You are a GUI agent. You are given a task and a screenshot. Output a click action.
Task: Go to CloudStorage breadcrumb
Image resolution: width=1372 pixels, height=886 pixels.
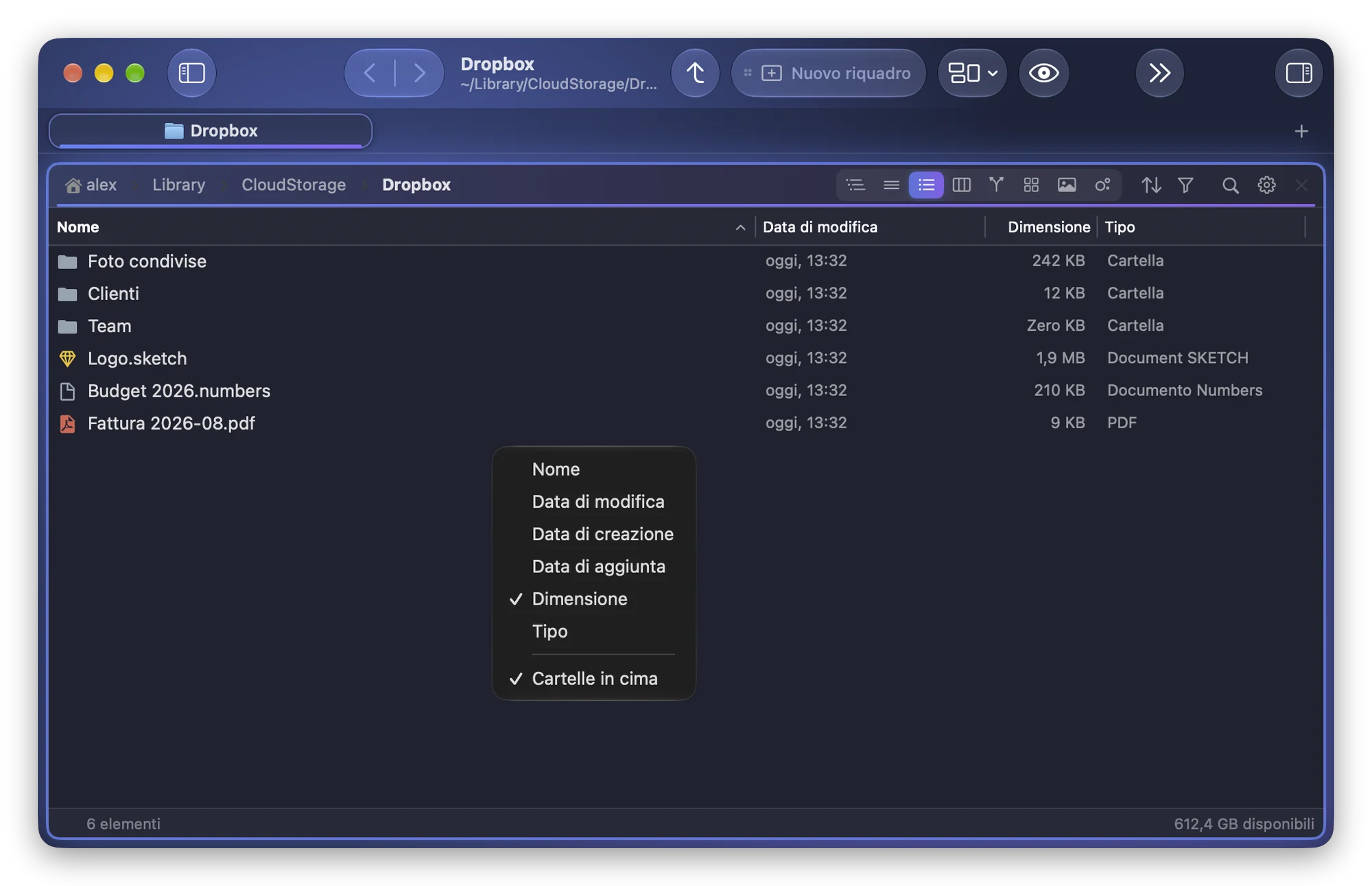(294, 185)
